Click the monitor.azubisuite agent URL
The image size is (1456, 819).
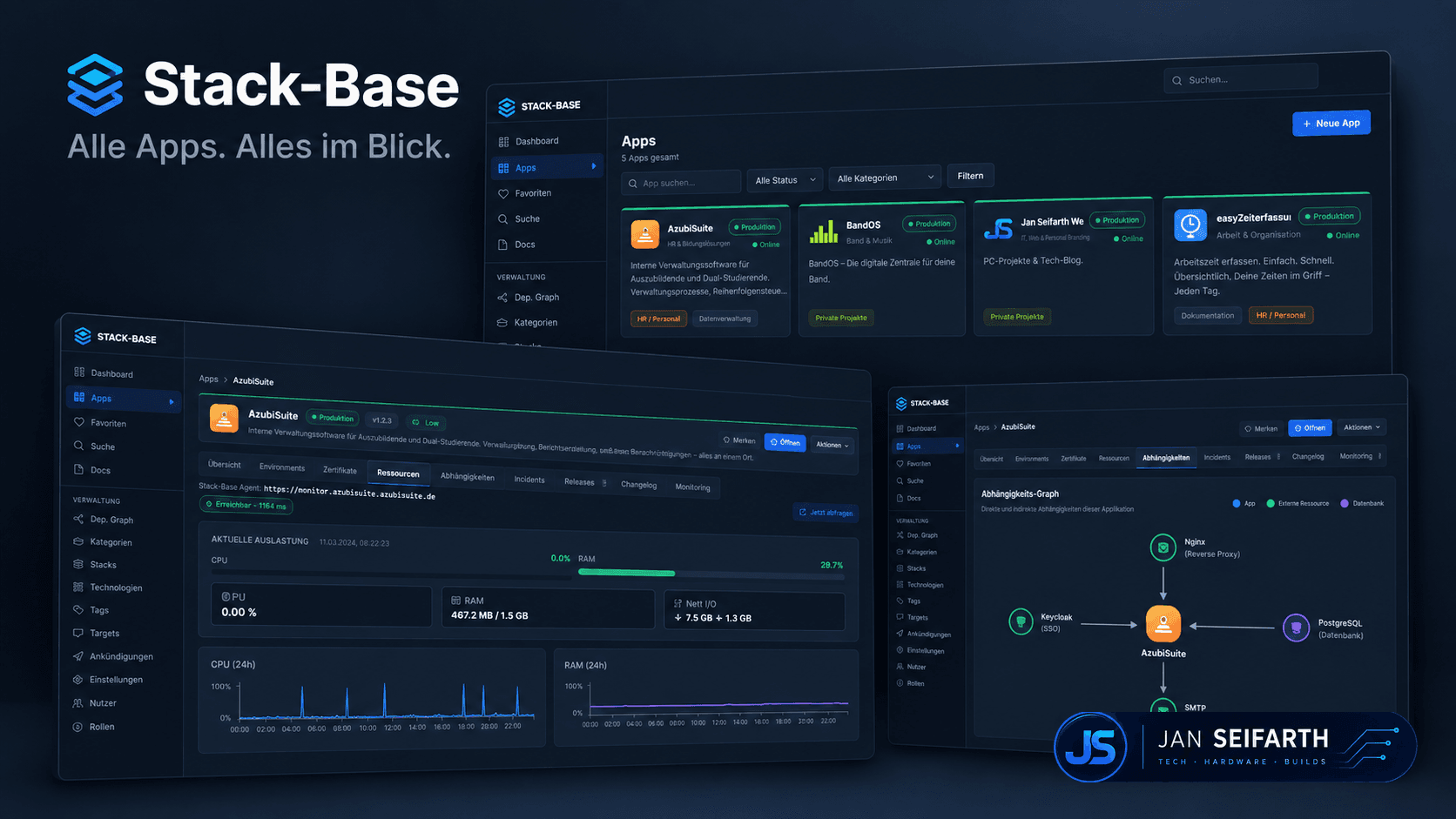pyautogui.click(x=349, y=493)
